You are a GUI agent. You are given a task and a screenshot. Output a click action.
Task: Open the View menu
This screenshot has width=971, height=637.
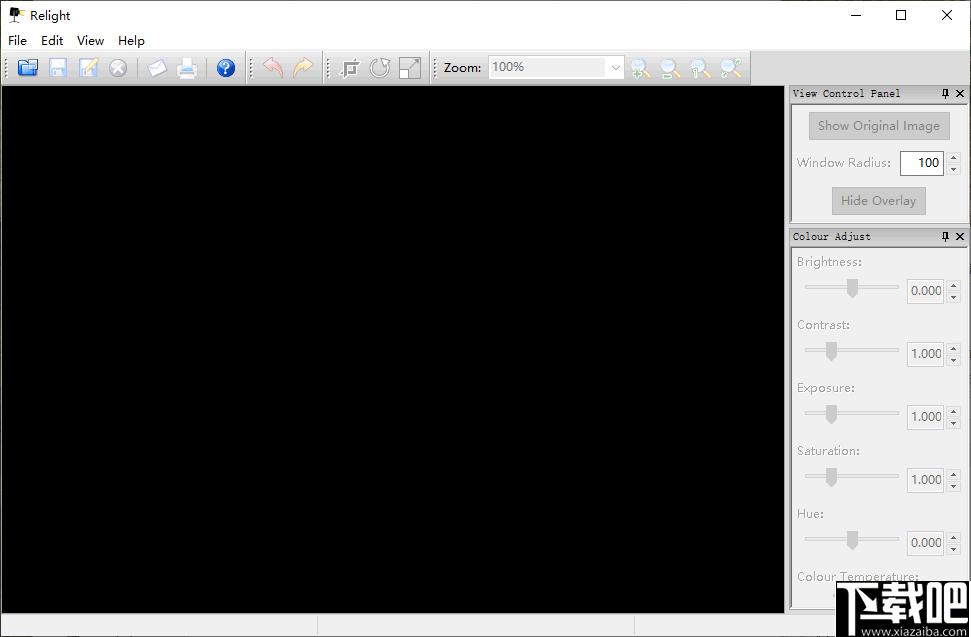tap(90, 41)
